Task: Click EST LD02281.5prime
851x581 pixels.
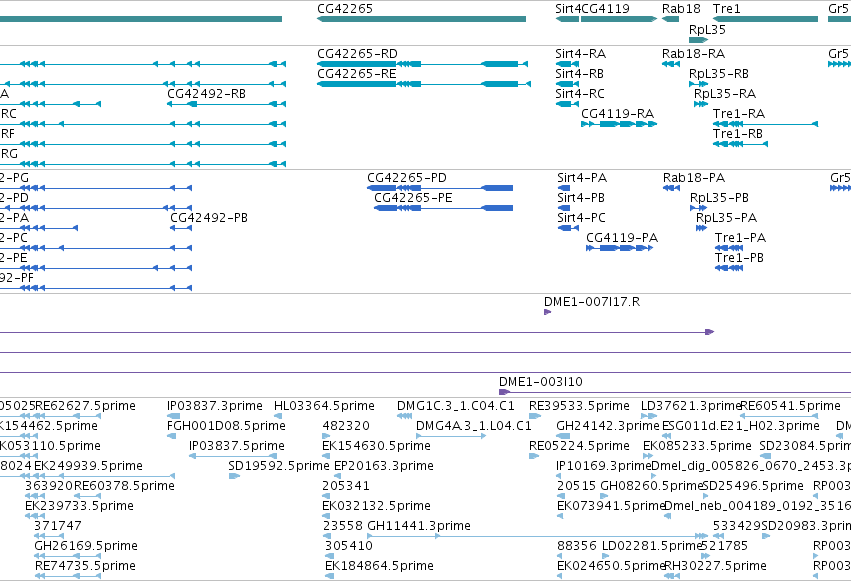Action: pyautogui.click(x=652, y=547)
